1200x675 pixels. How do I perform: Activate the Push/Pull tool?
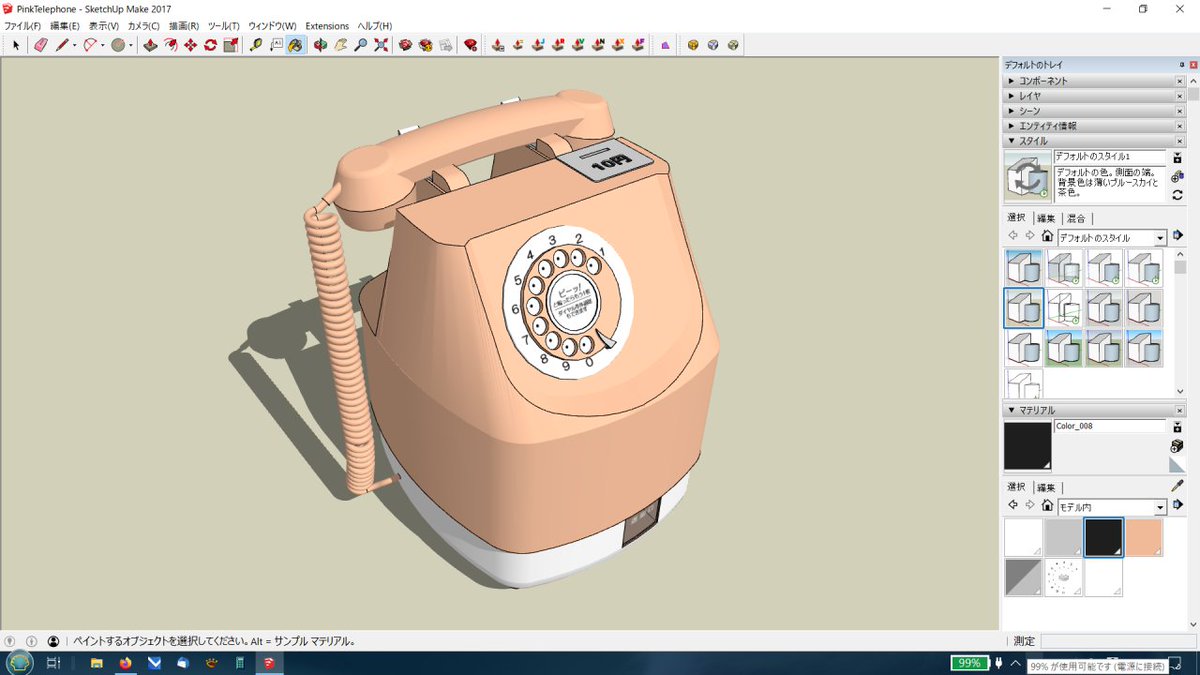[x=150, y=44]
